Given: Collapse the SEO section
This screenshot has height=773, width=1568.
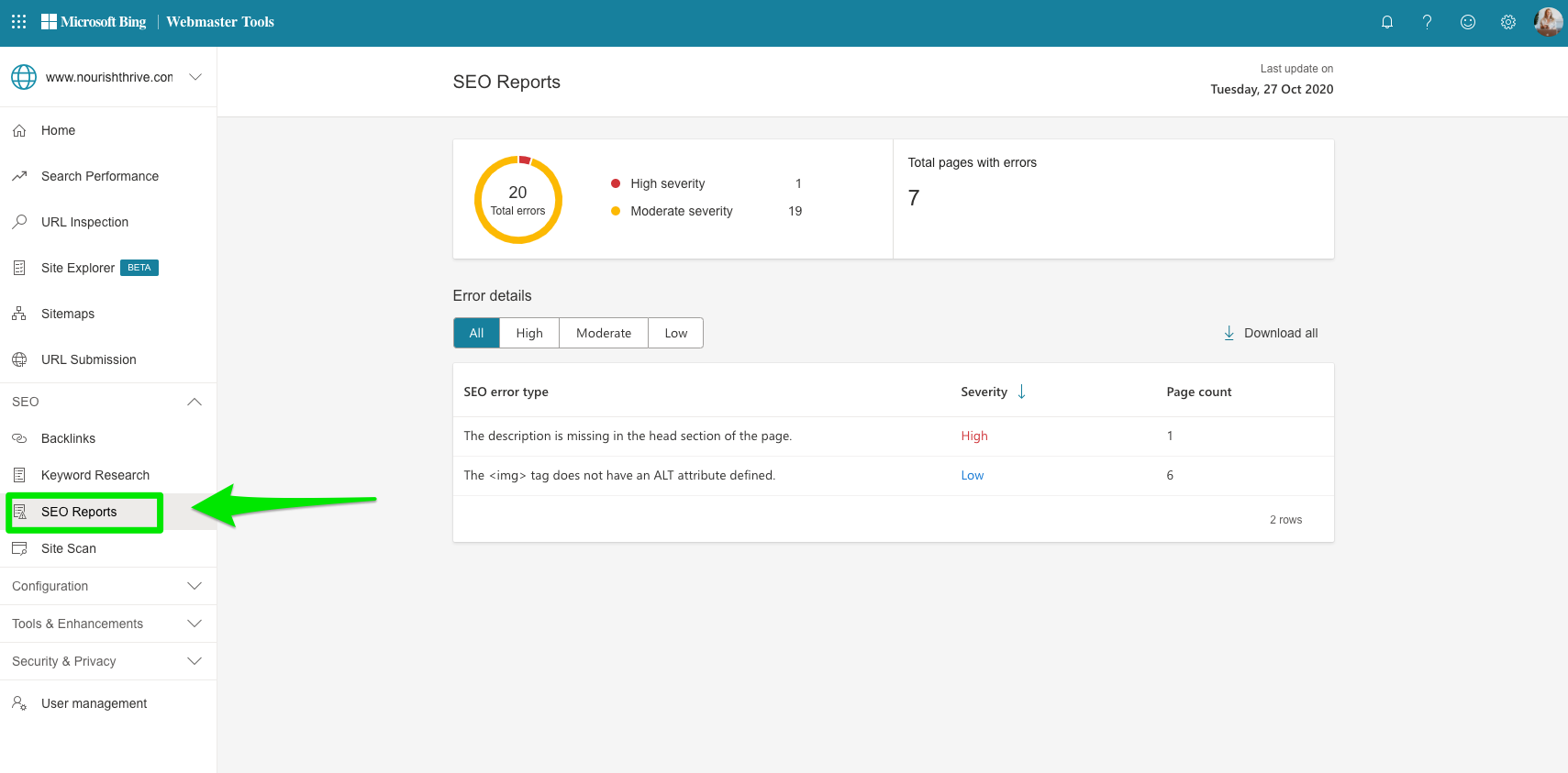Looking at the screenshot, I should [x=195, y=402].
